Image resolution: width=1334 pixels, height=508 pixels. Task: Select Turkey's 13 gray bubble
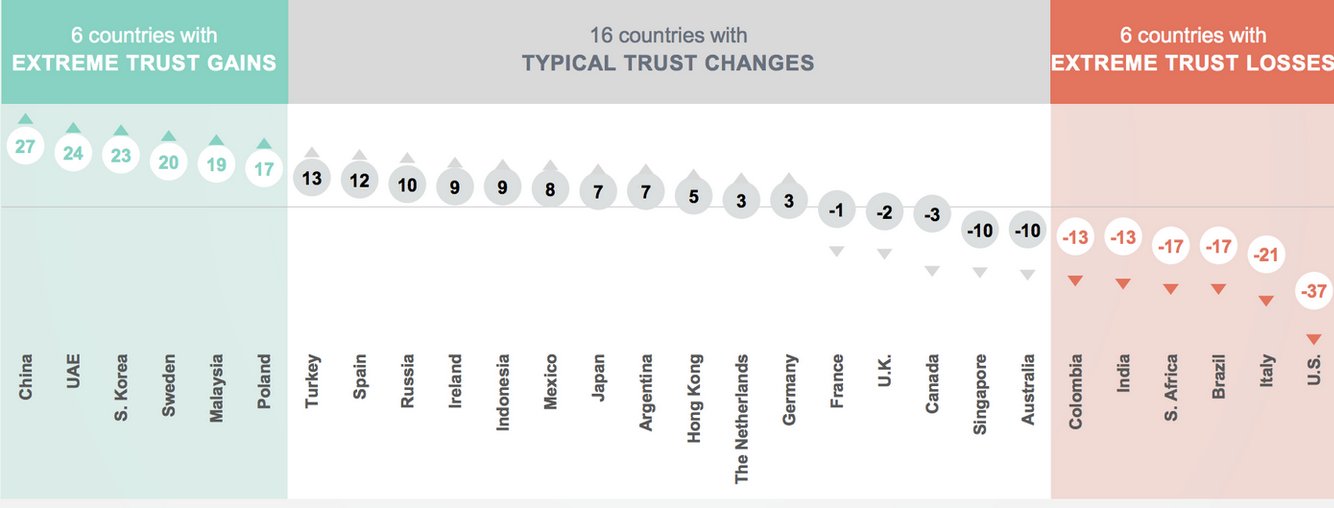point(312,178)
